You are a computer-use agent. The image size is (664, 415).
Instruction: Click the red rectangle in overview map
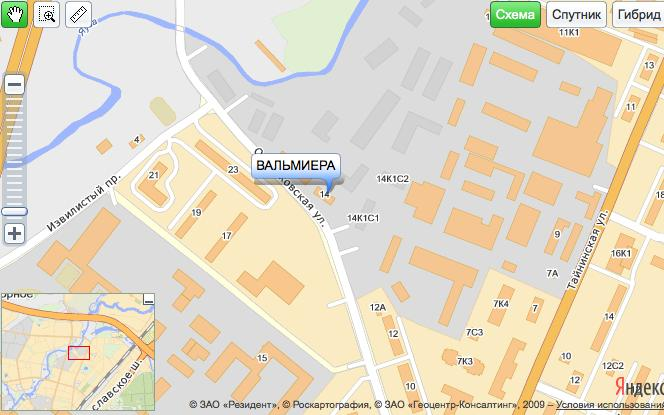click(79, 353)
